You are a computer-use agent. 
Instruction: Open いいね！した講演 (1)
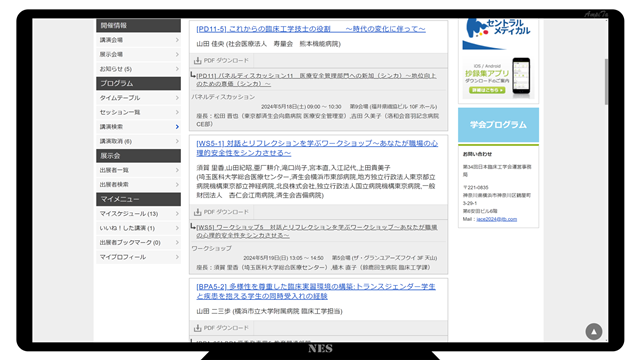[138, 228]
